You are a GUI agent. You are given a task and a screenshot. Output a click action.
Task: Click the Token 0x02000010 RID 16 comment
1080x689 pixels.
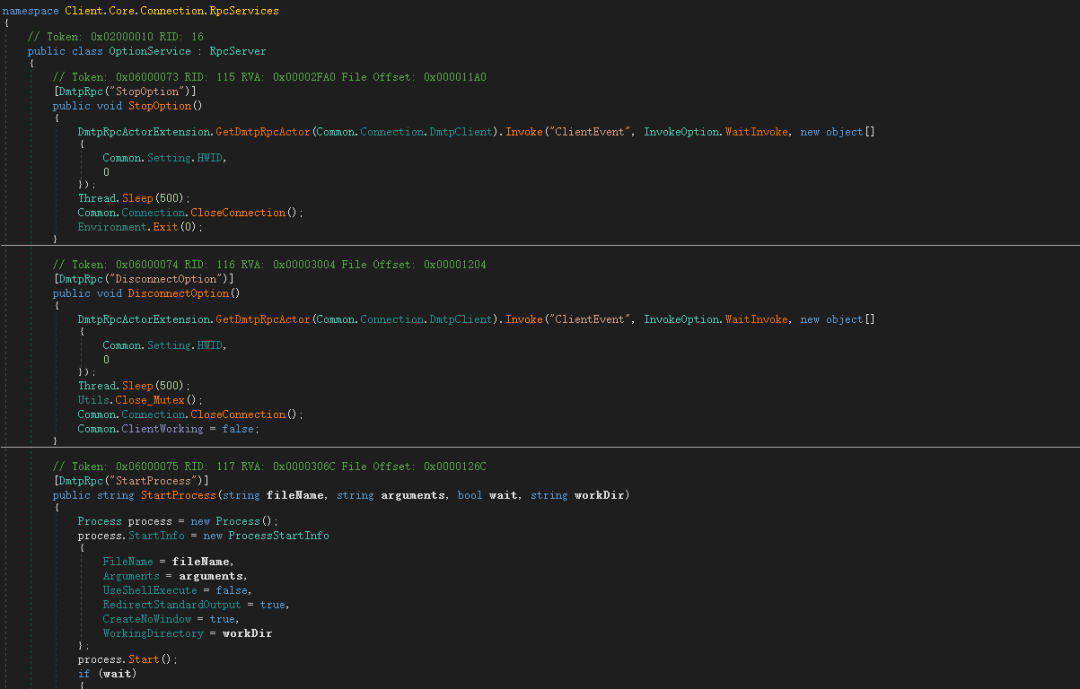(115, 37)
